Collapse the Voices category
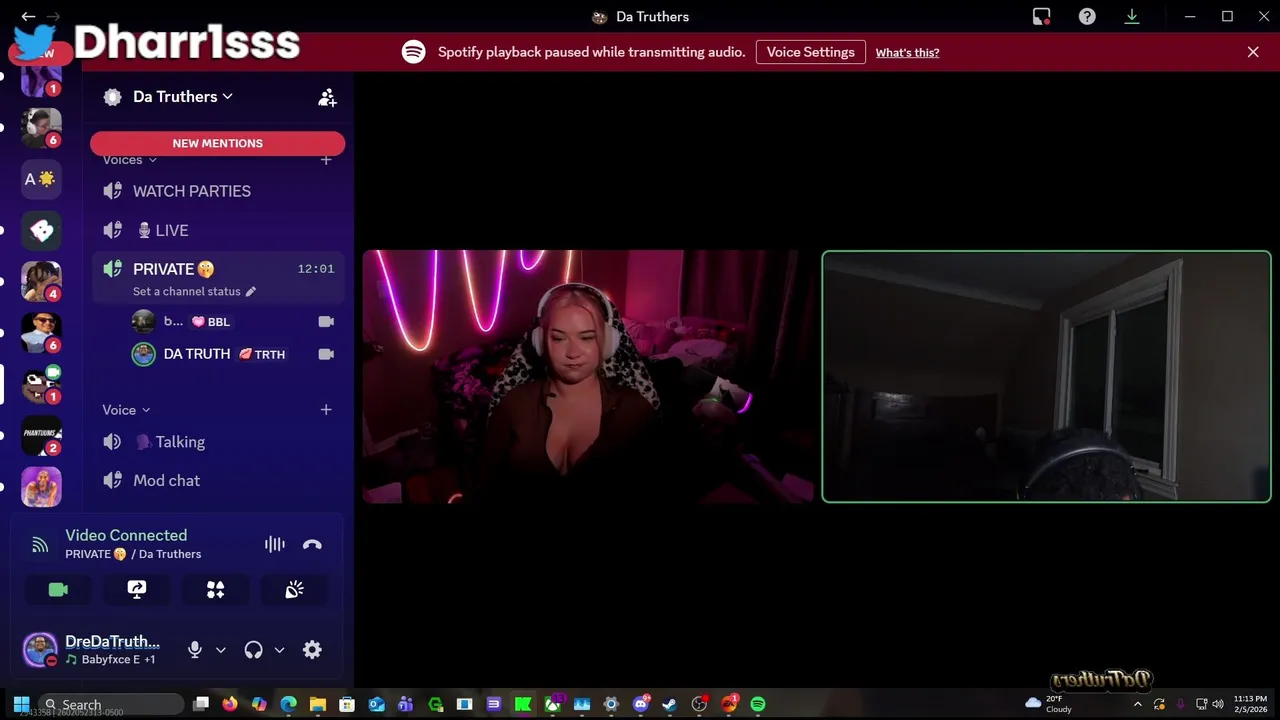The width and height of the screenshot is (1280, 720). (x=130, y=160)
